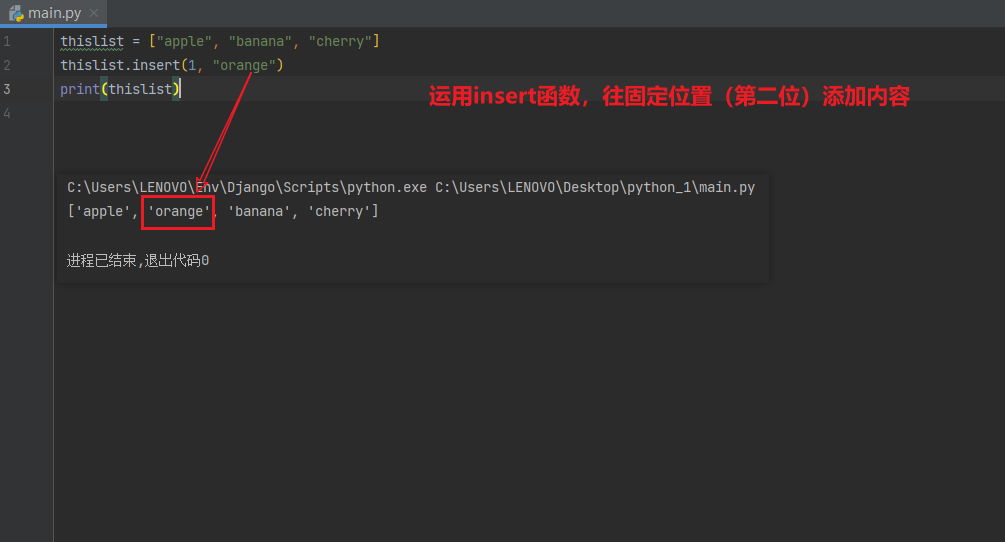Click 'cherry' in the printed list output
Viewport: 1005px width, 542px height.
(339, 211)
